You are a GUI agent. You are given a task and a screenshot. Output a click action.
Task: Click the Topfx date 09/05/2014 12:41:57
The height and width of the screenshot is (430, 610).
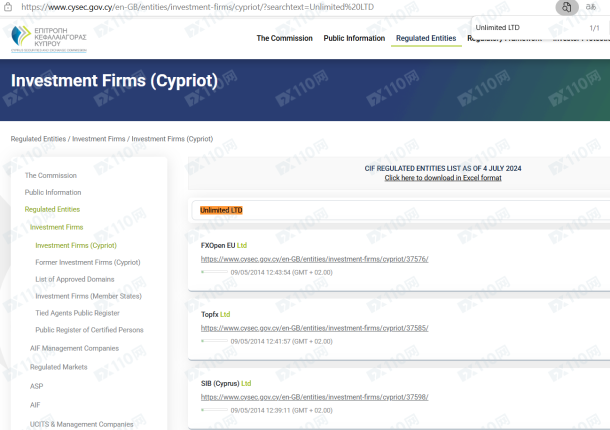[x=281, y=341]
